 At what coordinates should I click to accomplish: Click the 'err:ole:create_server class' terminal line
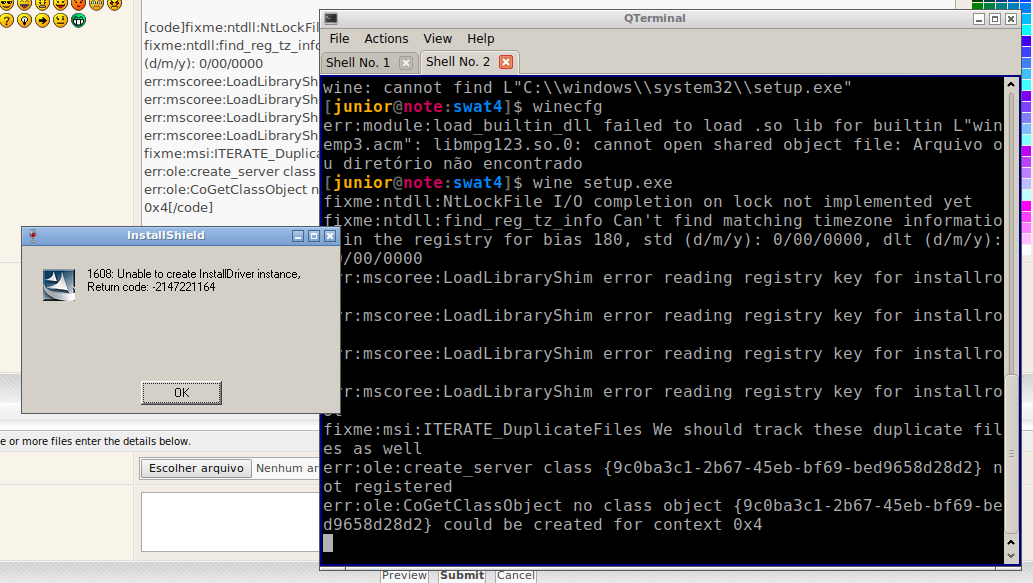[x=663, y=477]
